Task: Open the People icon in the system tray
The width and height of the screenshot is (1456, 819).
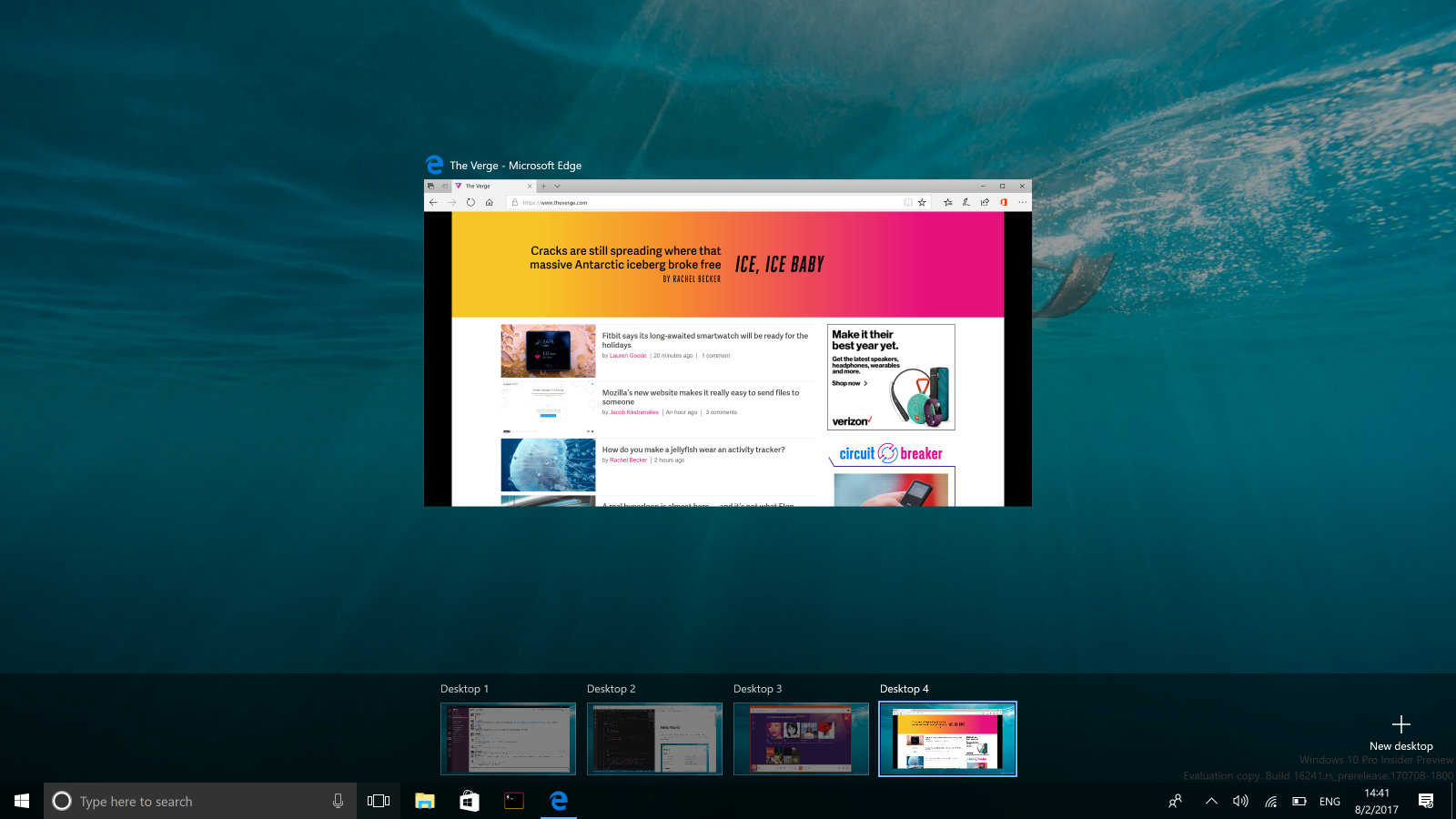Action: 1176,801
